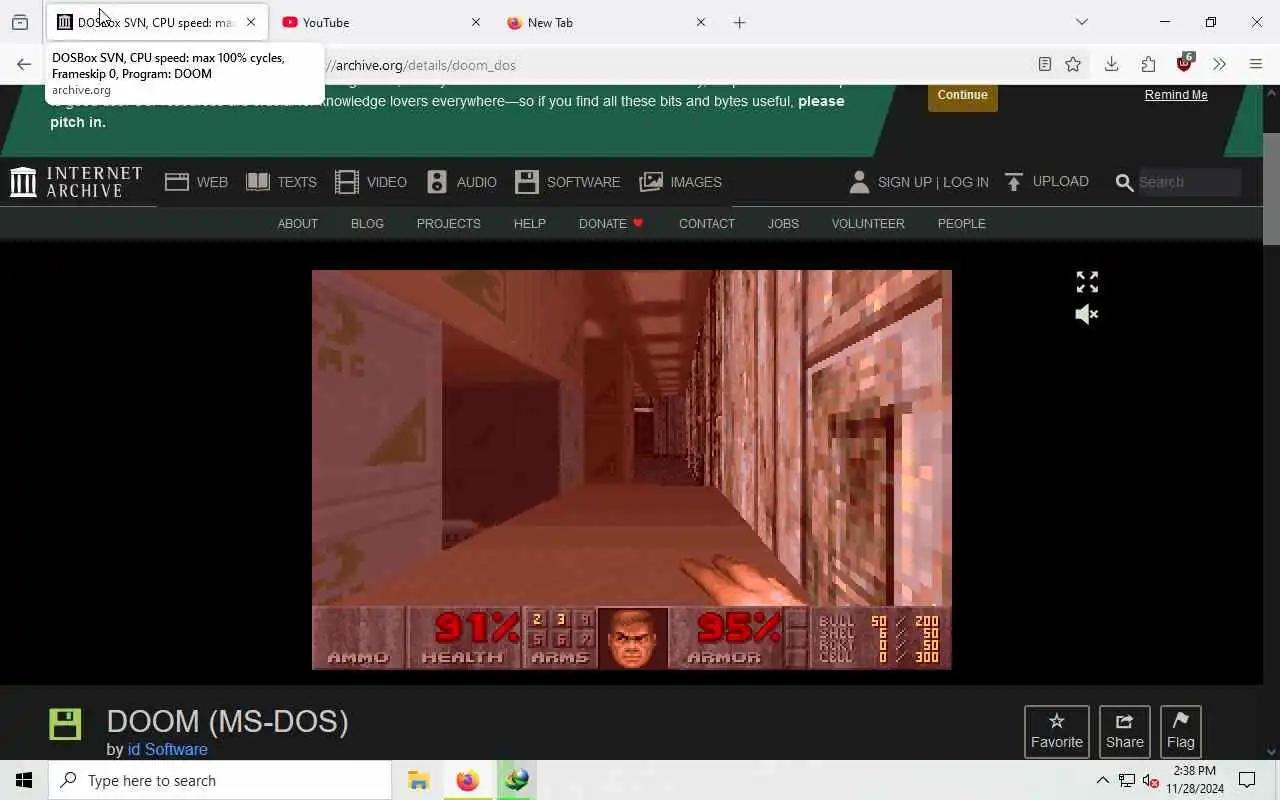Open the JOBS link
Image resolution: width=1280 pixels, height=800 pixels.
pyautogui.click(x=783, y=224)
